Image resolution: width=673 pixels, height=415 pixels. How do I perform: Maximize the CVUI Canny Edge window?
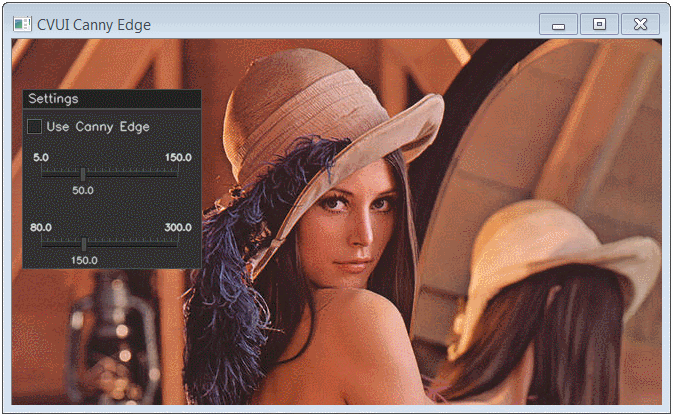(x=599, y=24)
